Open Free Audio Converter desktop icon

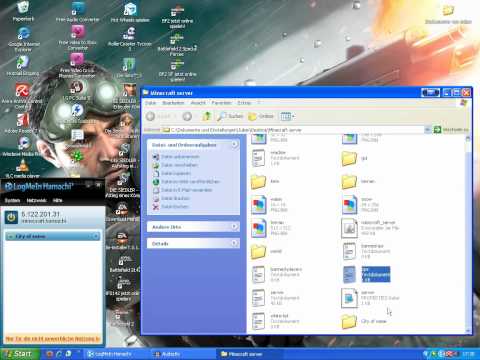pos(78,12)
